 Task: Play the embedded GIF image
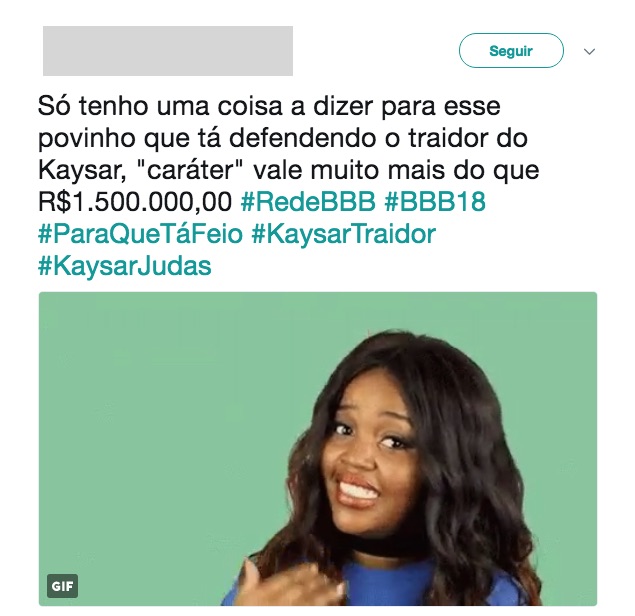(x=318, y=449)
